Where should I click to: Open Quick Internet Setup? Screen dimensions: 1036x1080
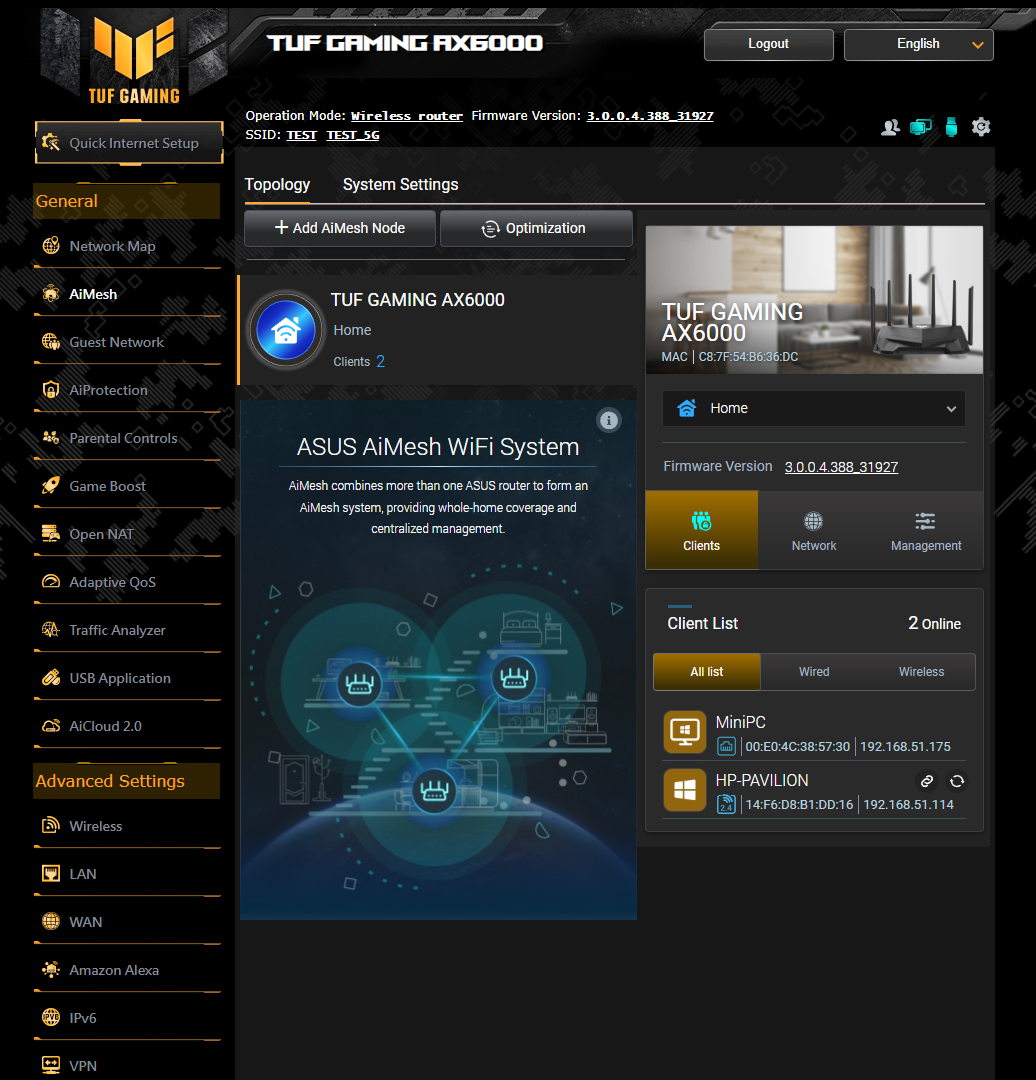click(x=129, y=143)
